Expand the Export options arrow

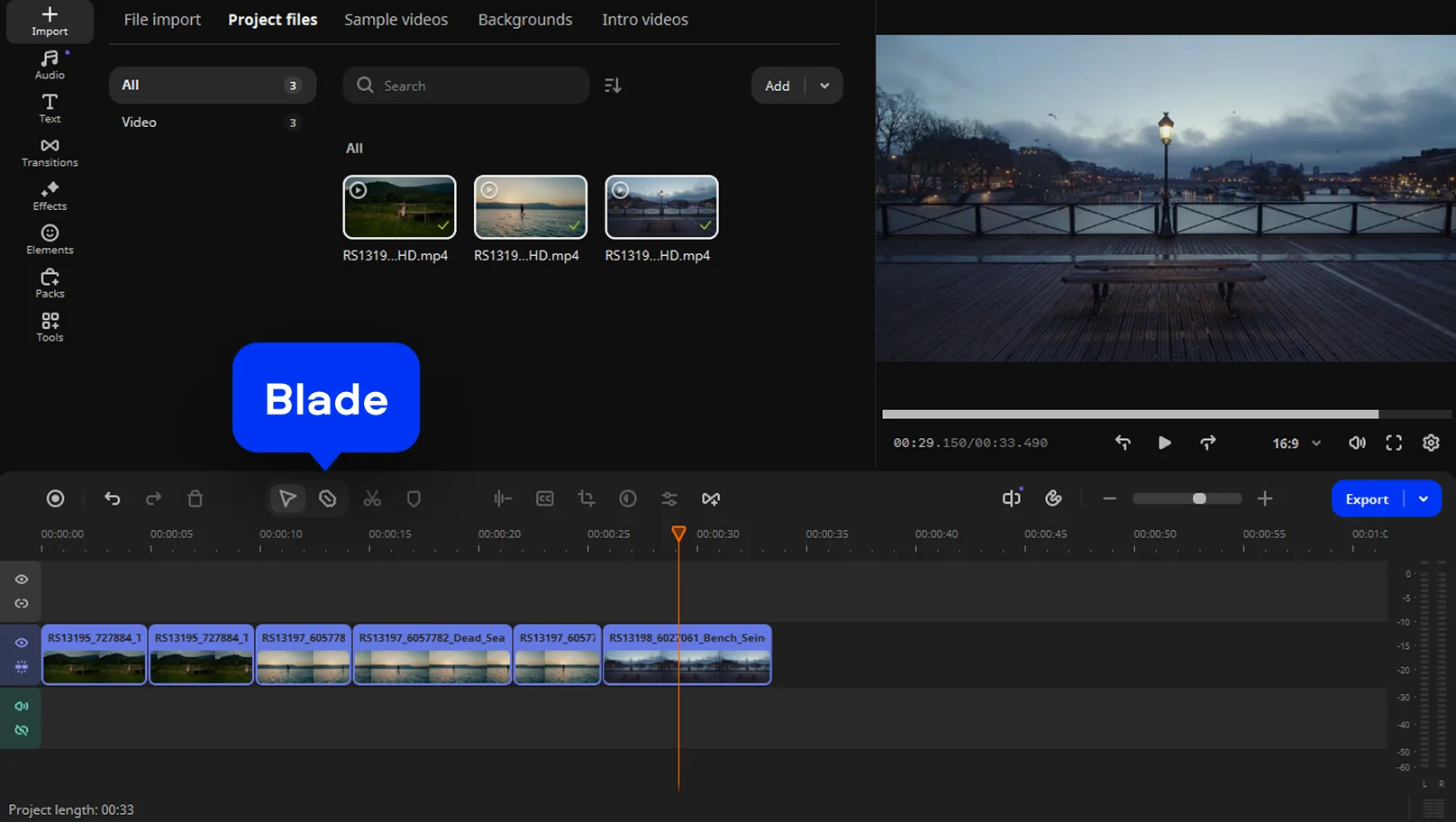[x=1424, y=499]
